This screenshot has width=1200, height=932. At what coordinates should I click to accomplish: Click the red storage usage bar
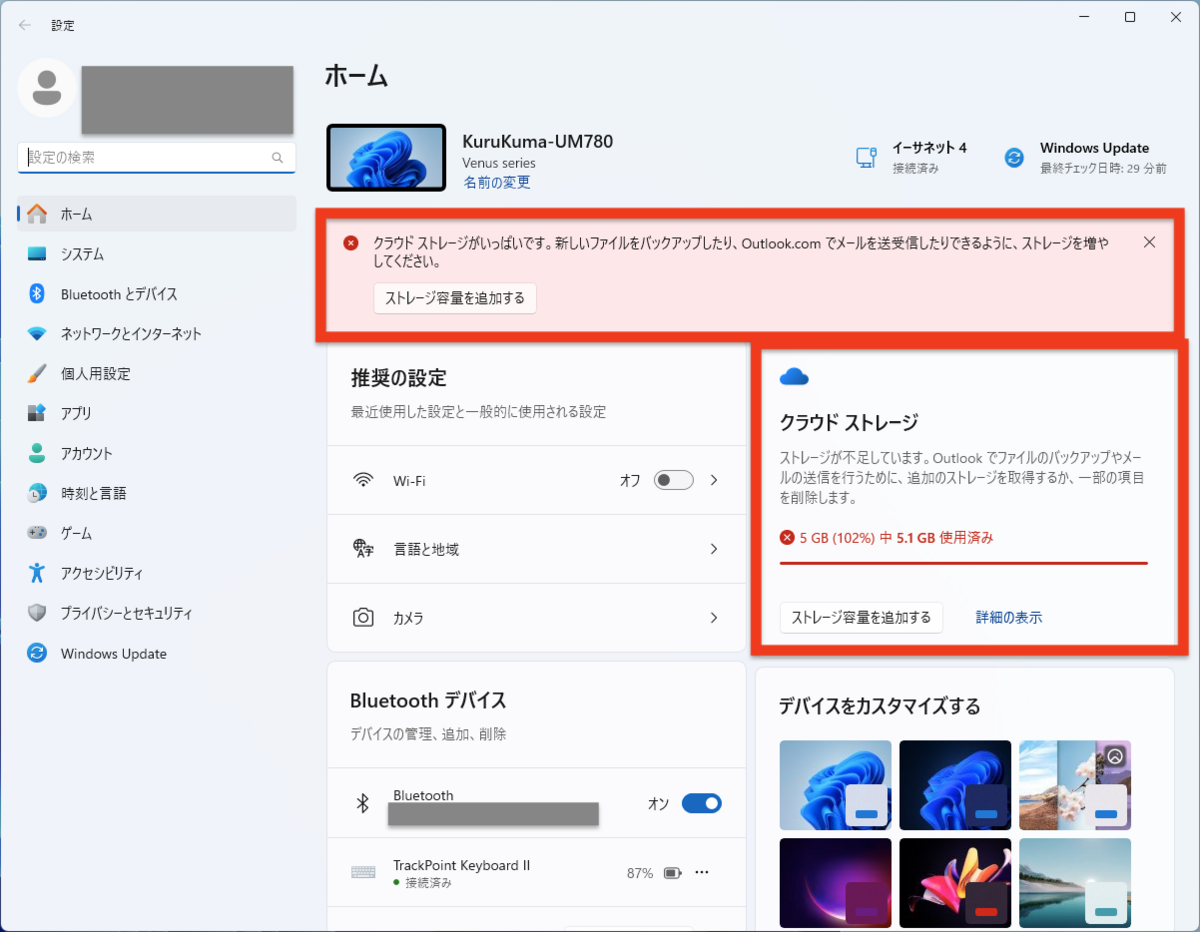tap(963, 563)
